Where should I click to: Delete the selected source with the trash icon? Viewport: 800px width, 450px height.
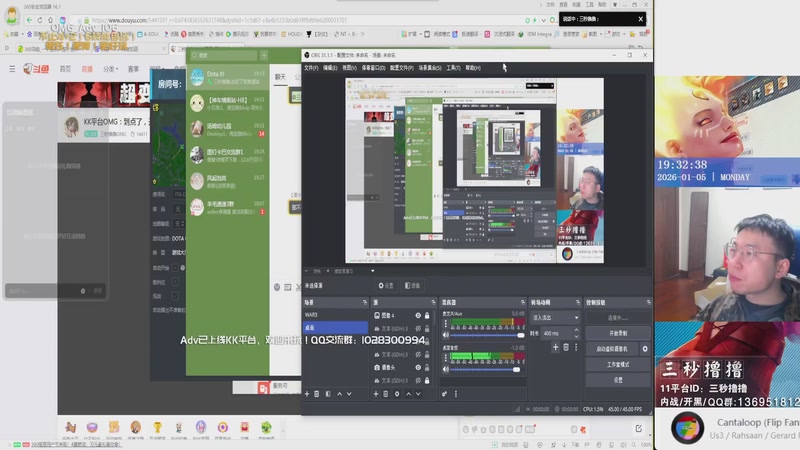[386, 394]
